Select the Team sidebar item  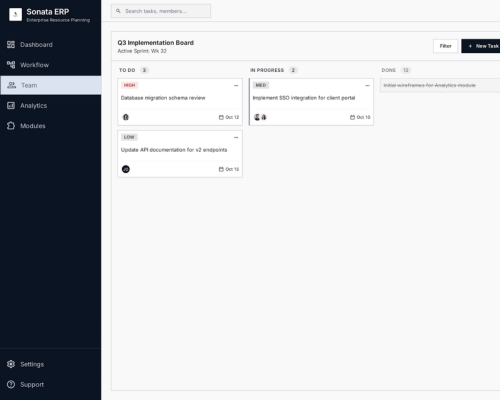51,85
